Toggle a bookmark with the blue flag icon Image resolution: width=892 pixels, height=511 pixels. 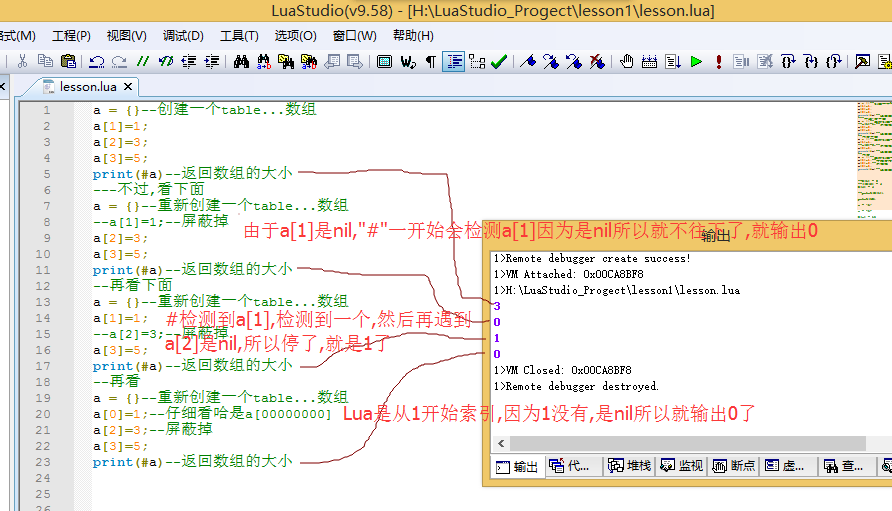[528, 61]
